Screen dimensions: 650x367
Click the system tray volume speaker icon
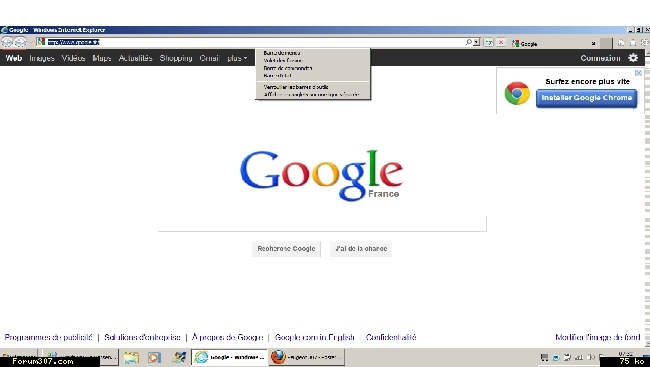coord(591,357)
